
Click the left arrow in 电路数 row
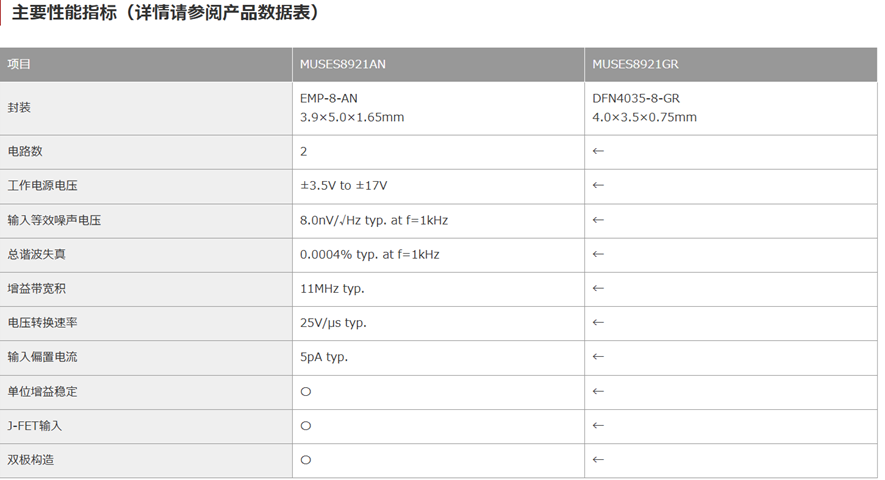pos(599,151)
